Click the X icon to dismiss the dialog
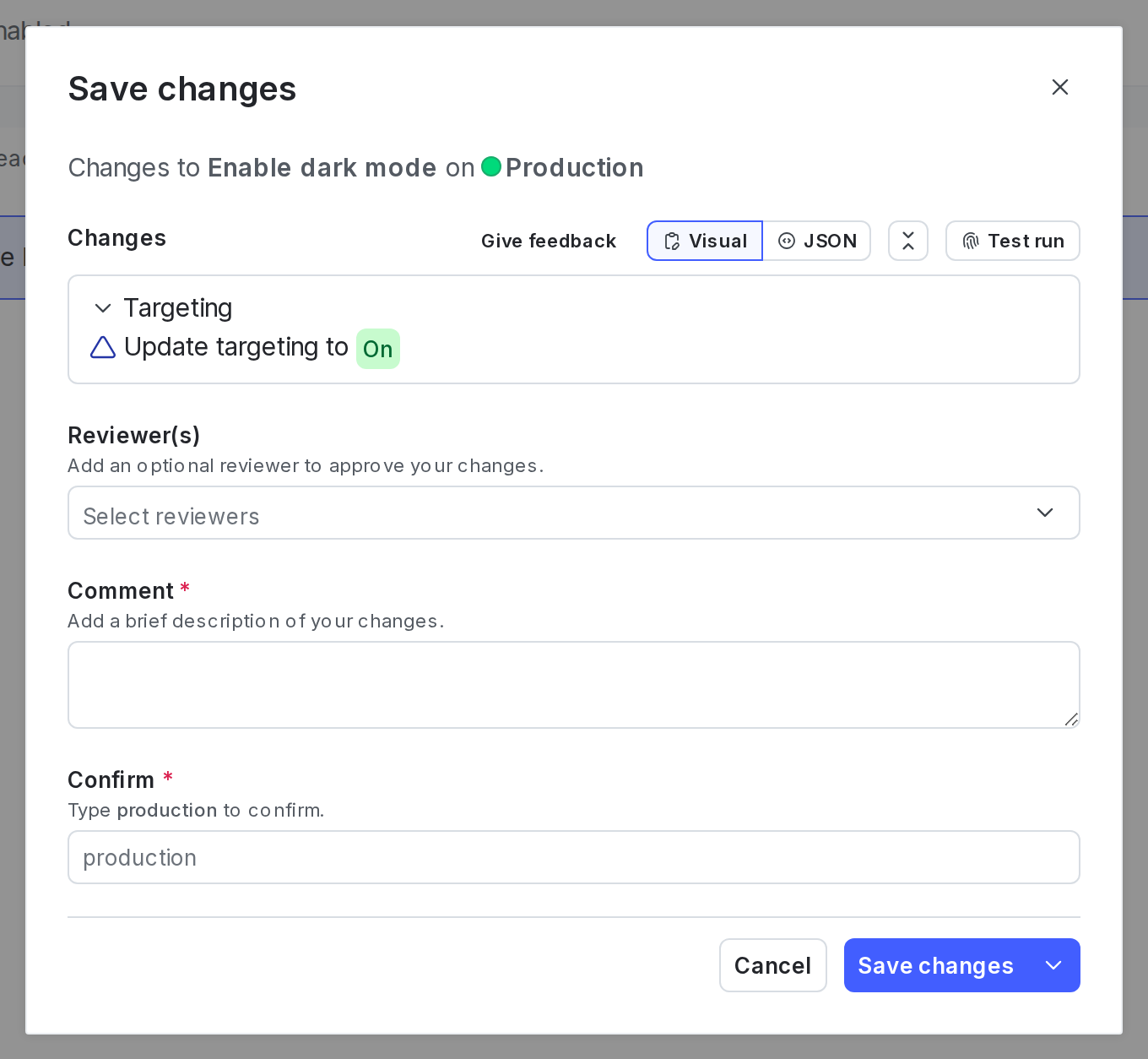Viewport: 1148px width, 1059px height. pyautogui.click(x=1060, y=87)
